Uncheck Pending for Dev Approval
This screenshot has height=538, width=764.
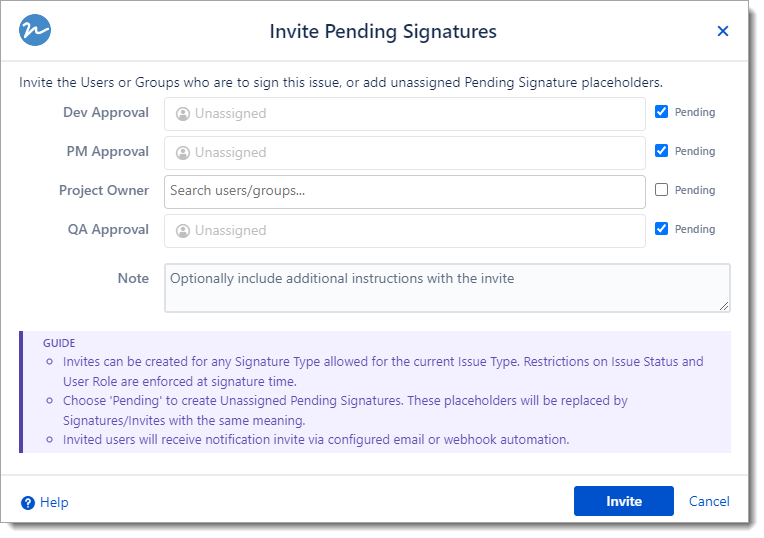(661, 112)
